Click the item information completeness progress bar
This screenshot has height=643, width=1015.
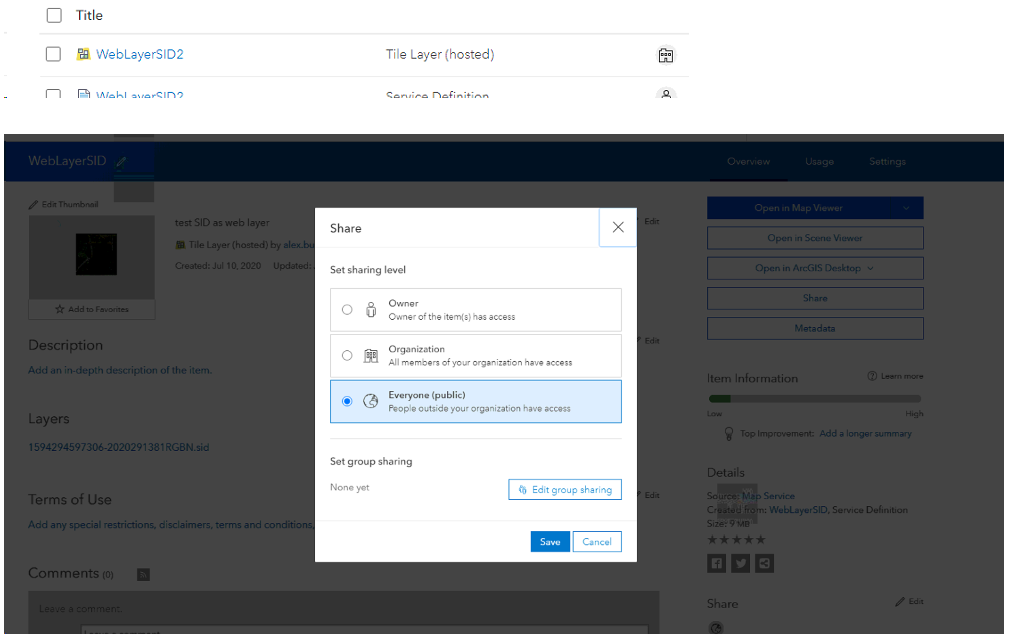pos(815,399)
